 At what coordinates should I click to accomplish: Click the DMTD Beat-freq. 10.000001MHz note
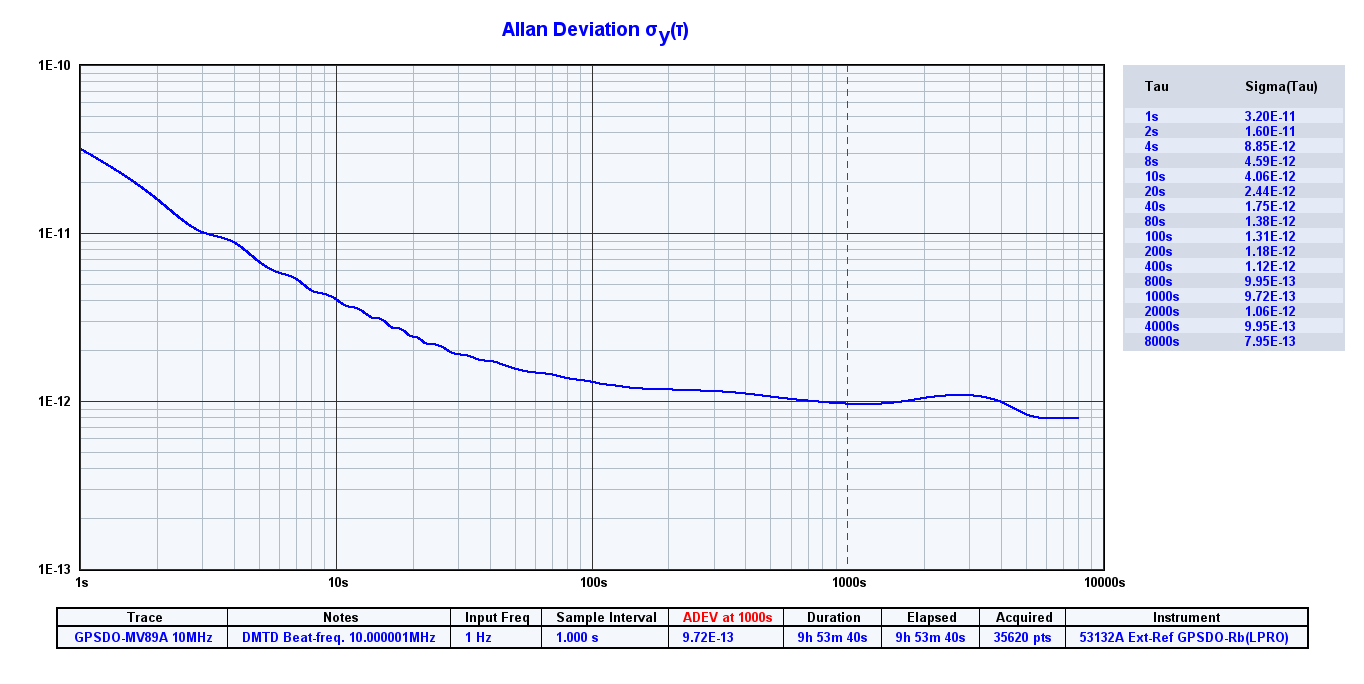click(x=340, y=637)
